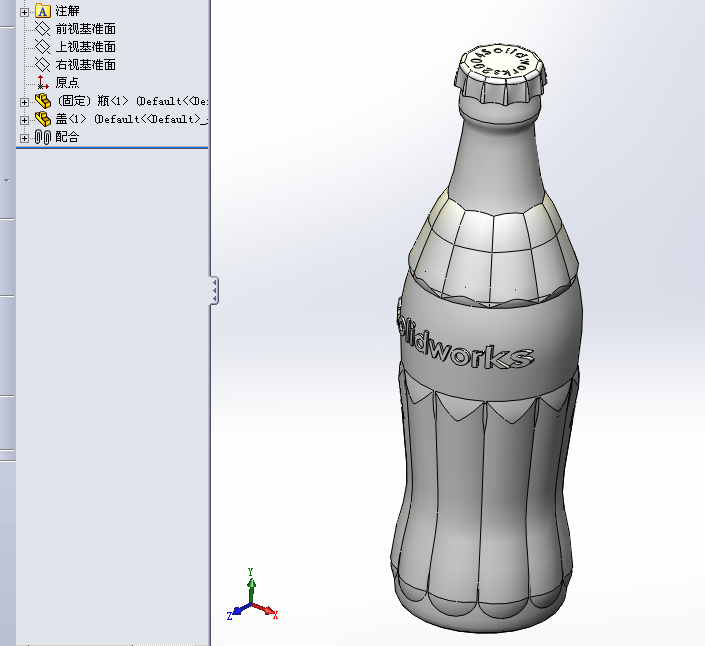Collapse the feature tree panel handle

[215, 290]
